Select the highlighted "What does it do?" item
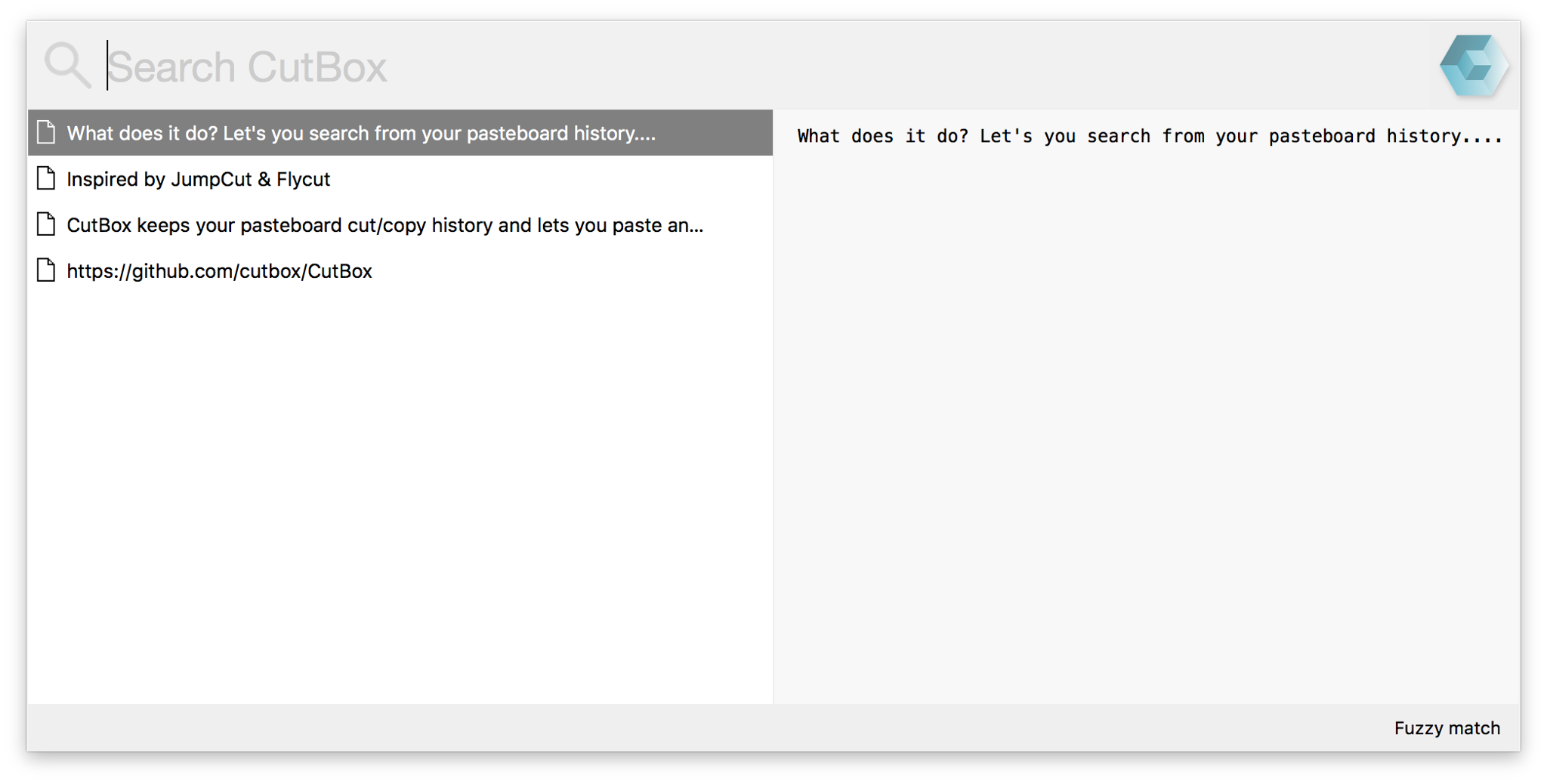The image size is (1547, 784). [x=400, y=133]
